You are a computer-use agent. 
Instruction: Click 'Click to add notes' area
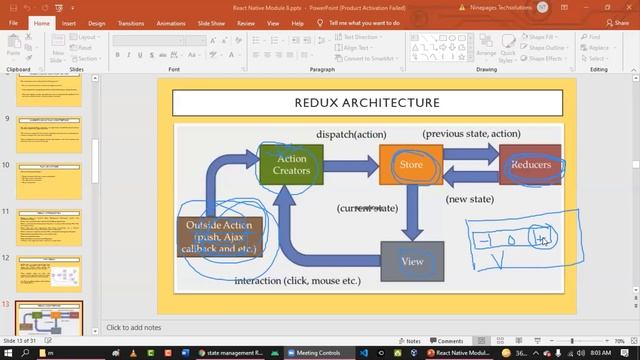[133, 327]
